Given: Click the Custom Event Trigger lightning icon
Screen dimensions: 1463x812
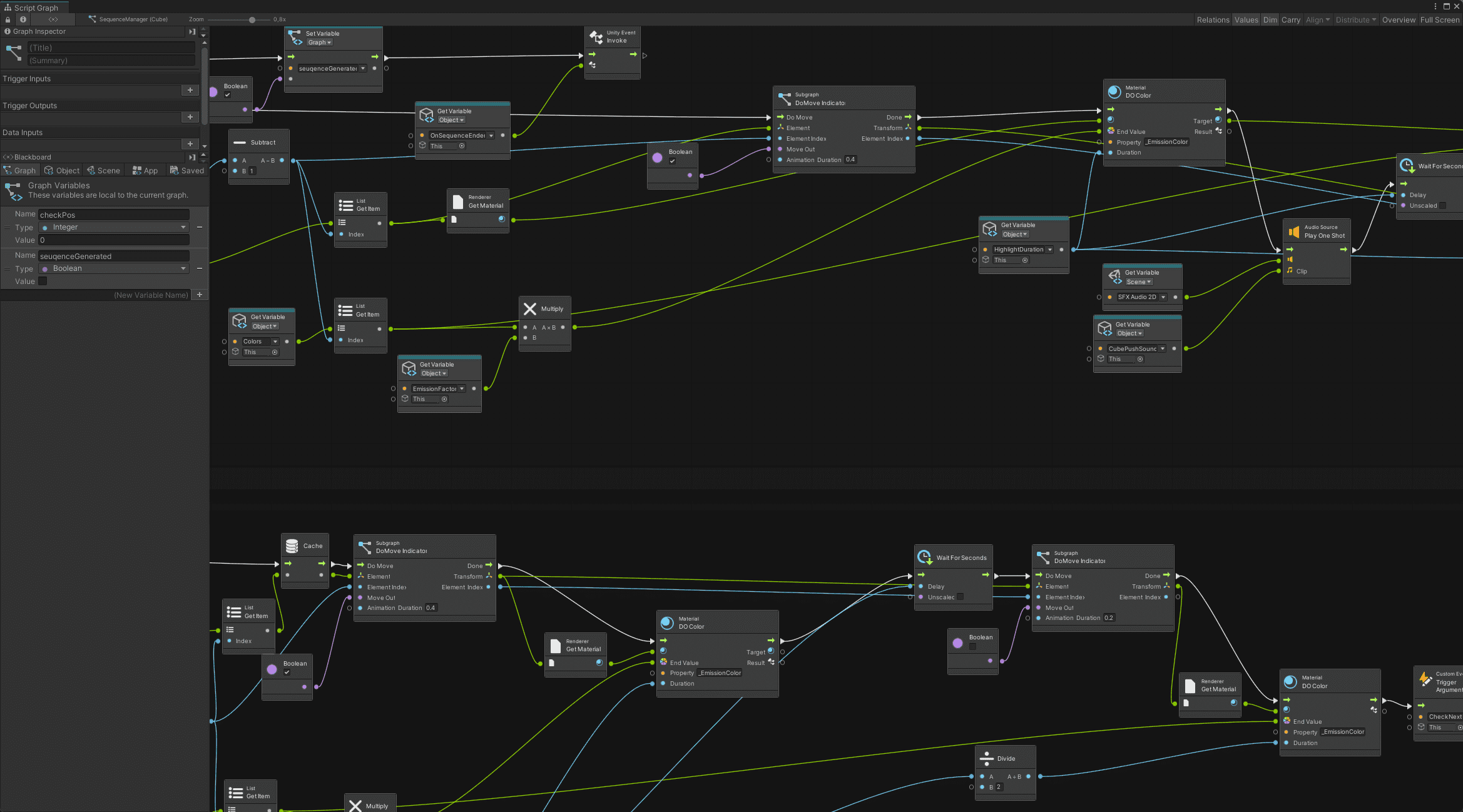Looking at the screenshot, I should (x=1425, y=679).
